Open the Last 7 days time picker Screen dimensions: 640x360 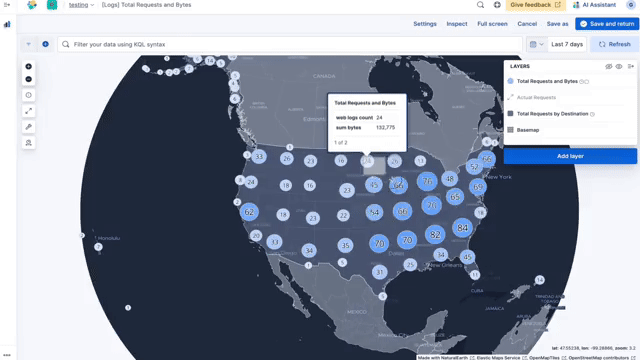(567, 44)
